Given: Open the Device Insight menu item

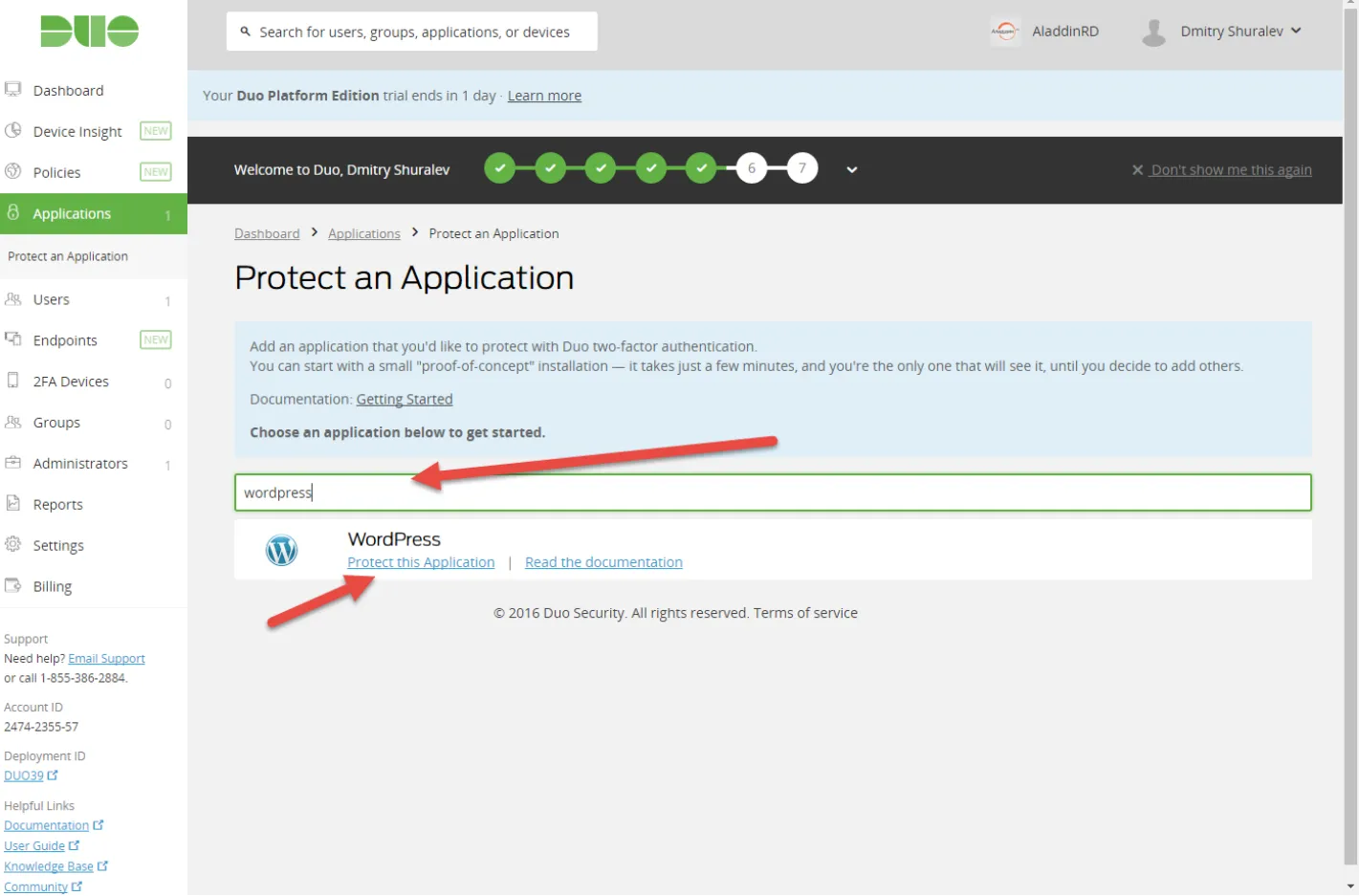Looking at the screenshot, I should pyautogui.click(x=77, y=131).
